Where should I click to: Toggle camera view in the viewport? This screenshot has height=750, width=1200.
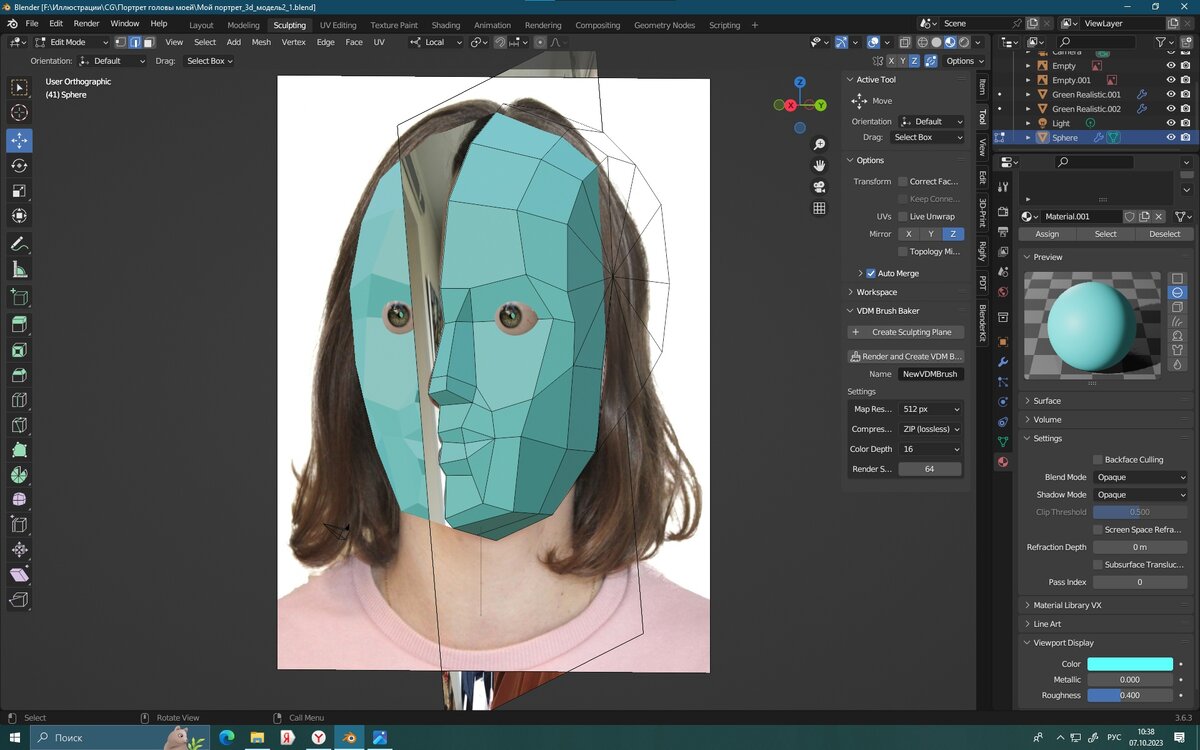pyautogui.click(x=819, y=187)
